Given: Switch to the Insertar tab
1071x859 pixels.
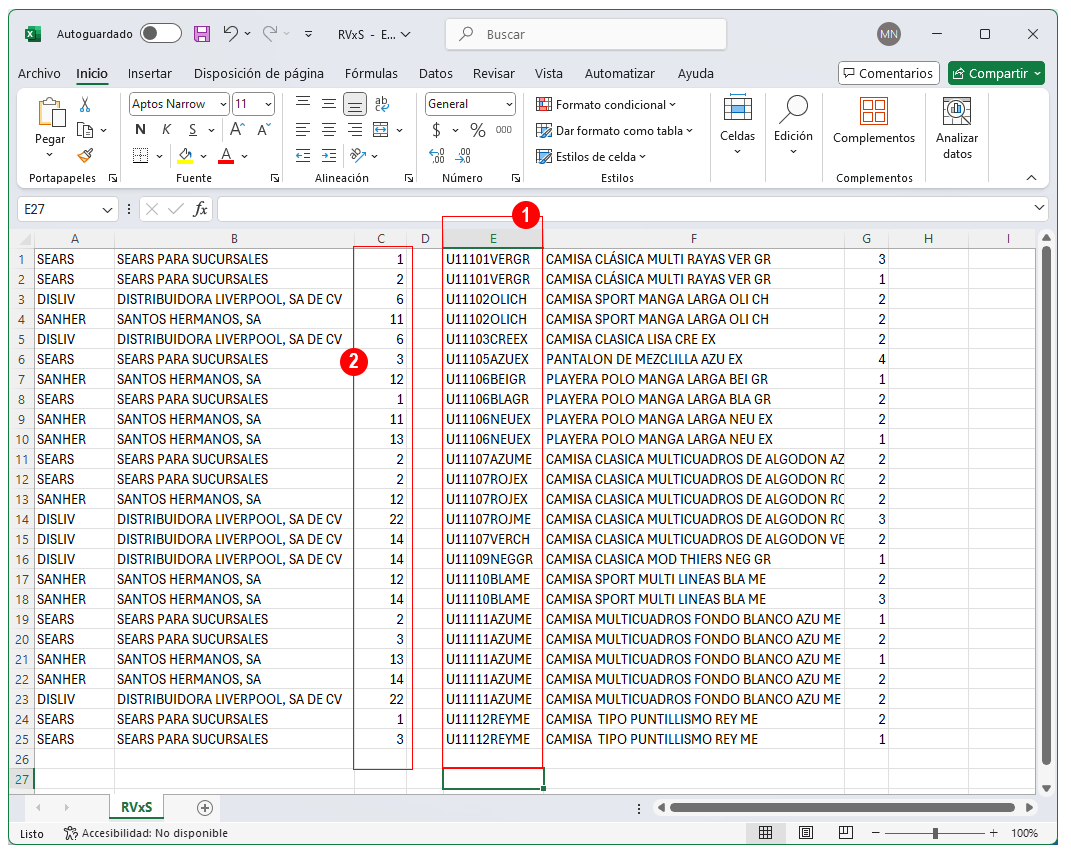Looking at the screenshot, I should 150,73.
